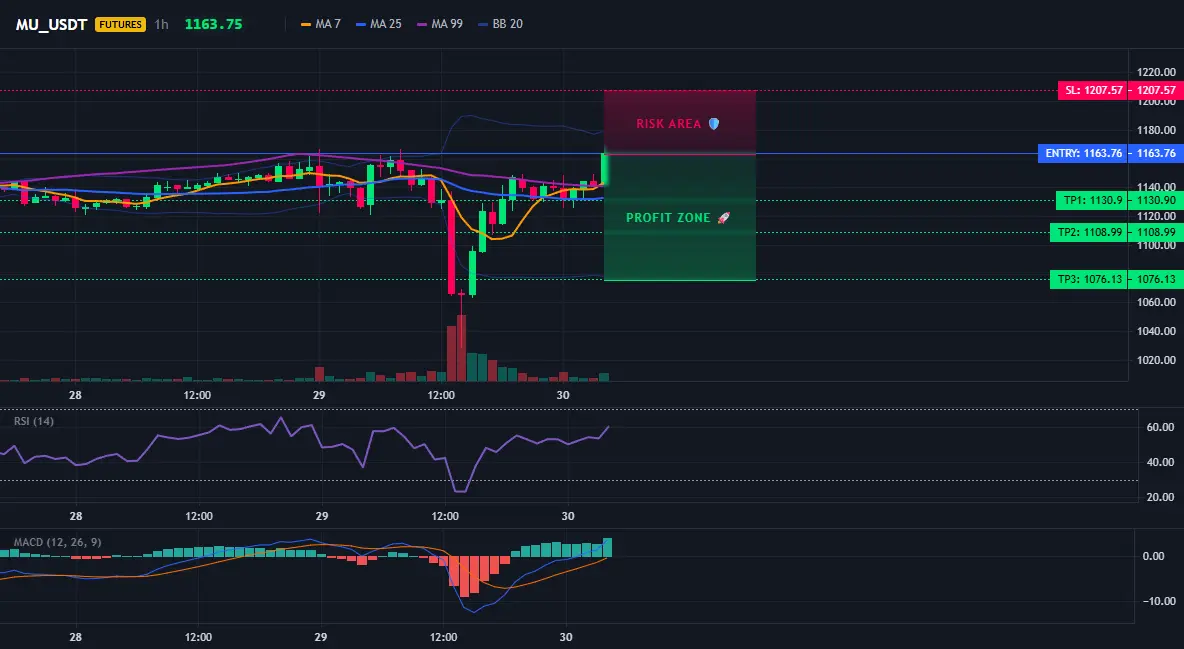Screen dimensions: 1184x649
Task: Click the SL: 1207.57 price label
Action: 1093,91
